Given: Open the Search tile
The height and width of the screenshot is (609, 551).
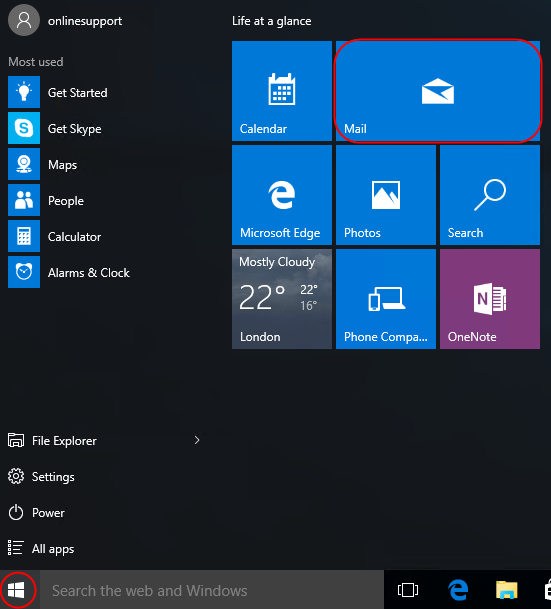Looking at the screenshot, I should click(490, 195).
